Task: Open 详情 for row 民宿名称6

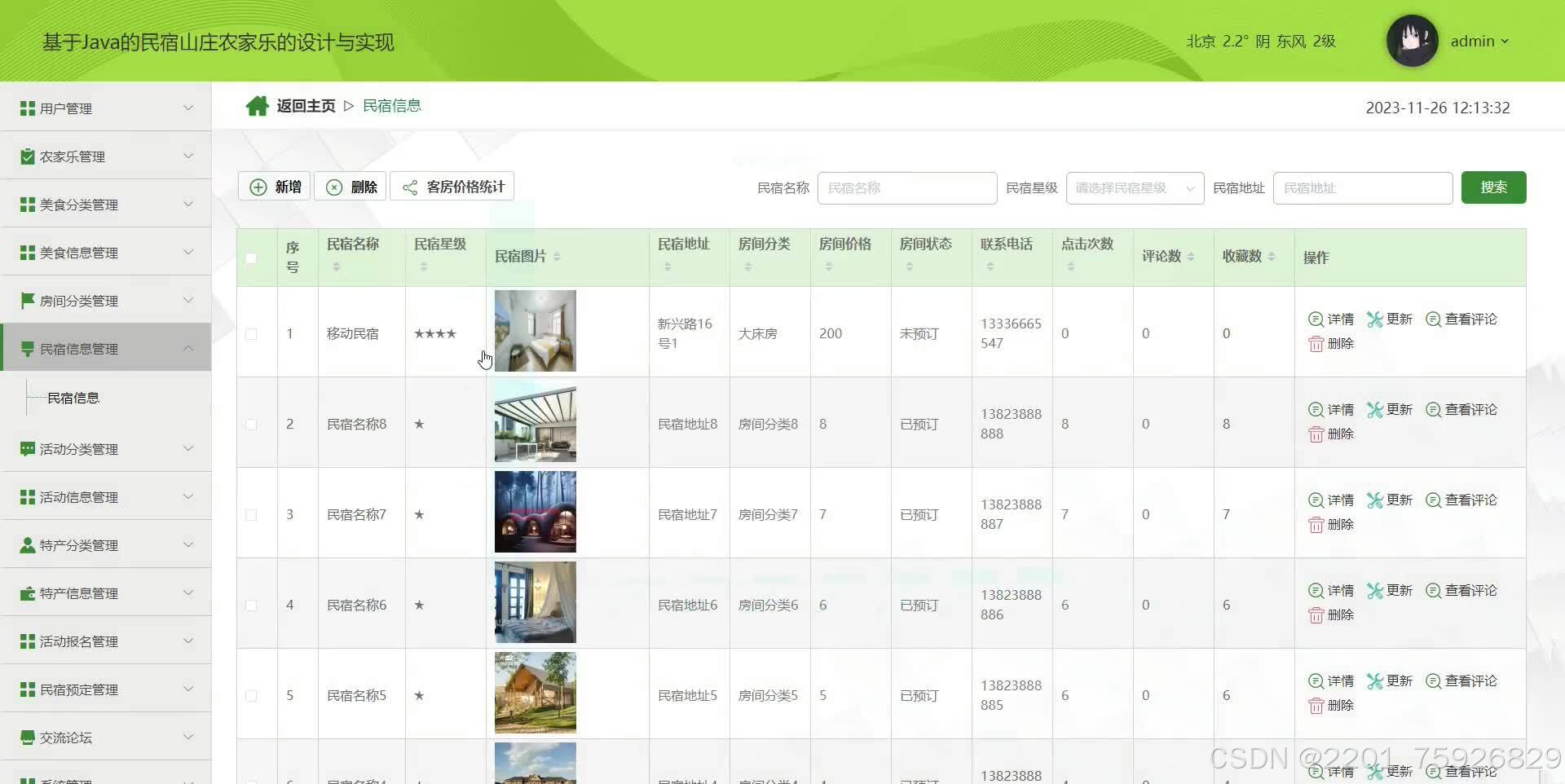Action: [x=1331, y=591]
